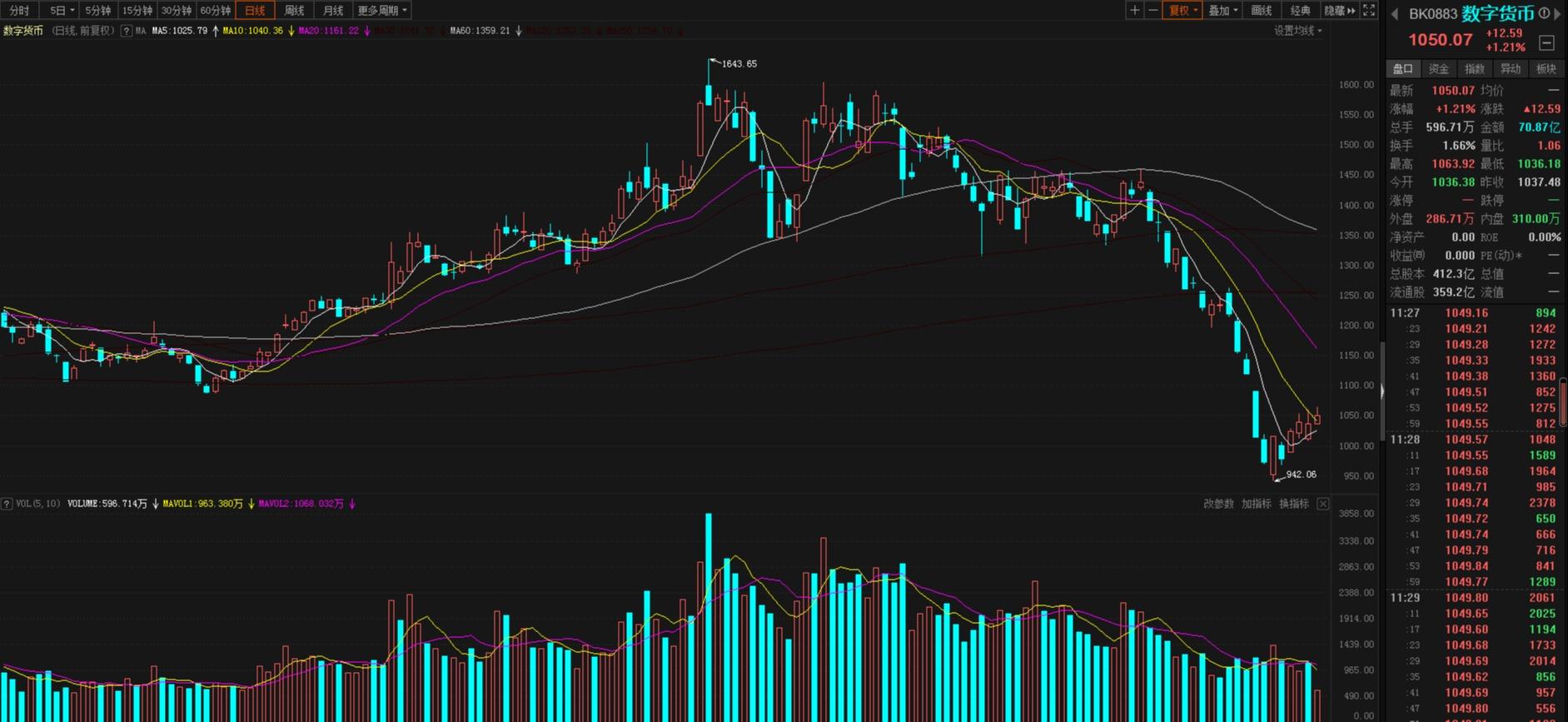This screenshot has height=722, width=1568.
Task: Go to next sector with right arrow
Action: [1557, 14]
